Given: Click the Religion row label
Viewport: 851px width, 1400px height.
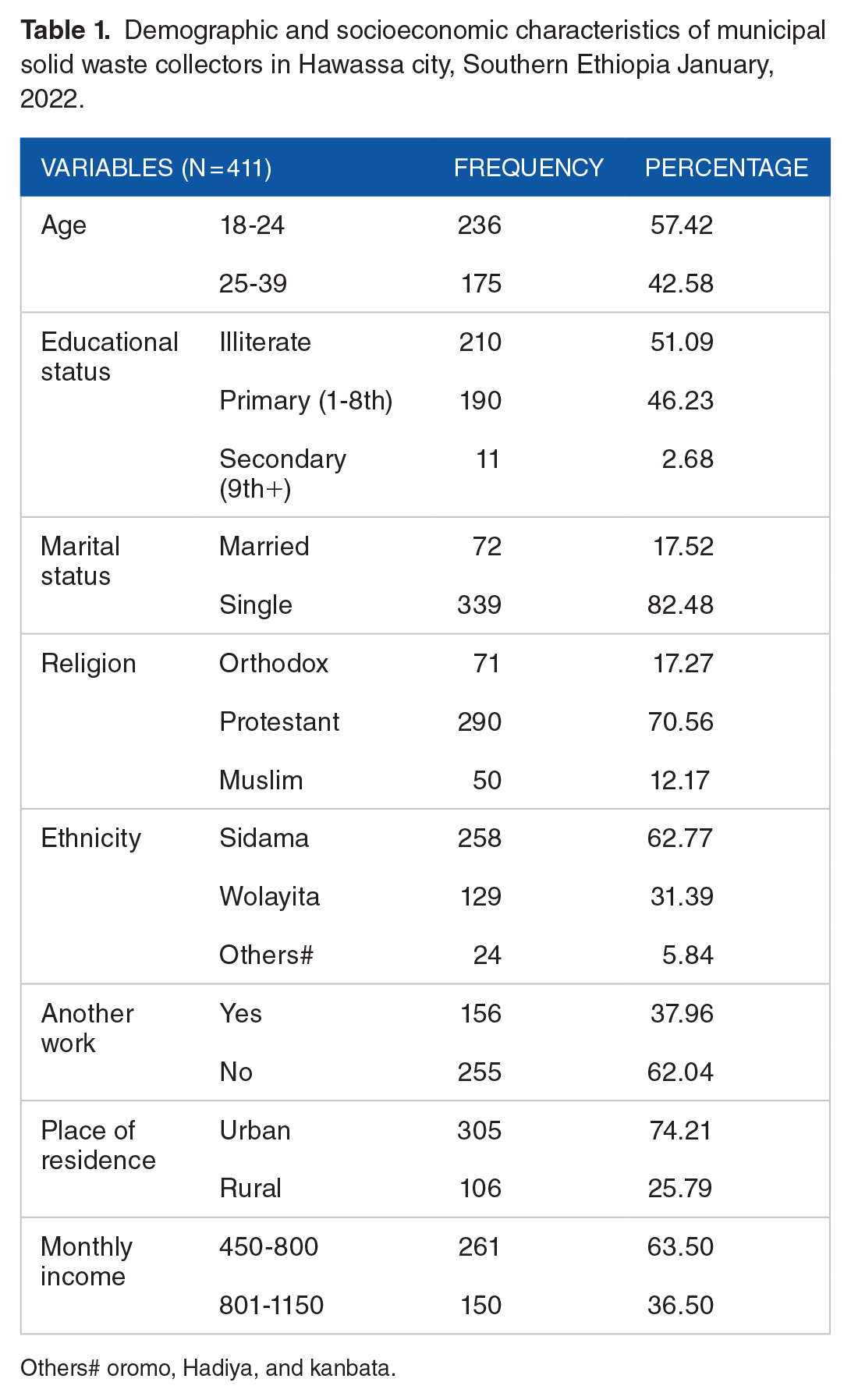Looking at the screenshot, I should click(x=88, y=664).
